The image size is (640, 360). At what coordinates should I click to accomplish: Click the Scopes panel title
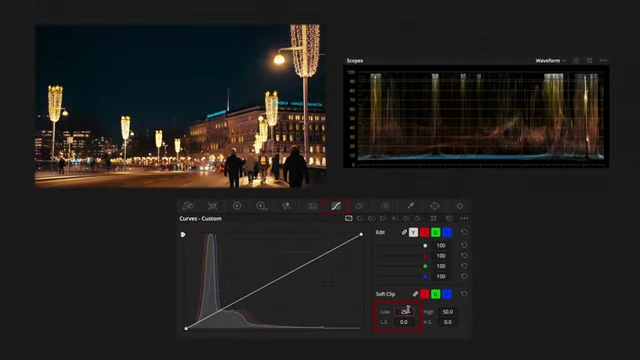355,60
